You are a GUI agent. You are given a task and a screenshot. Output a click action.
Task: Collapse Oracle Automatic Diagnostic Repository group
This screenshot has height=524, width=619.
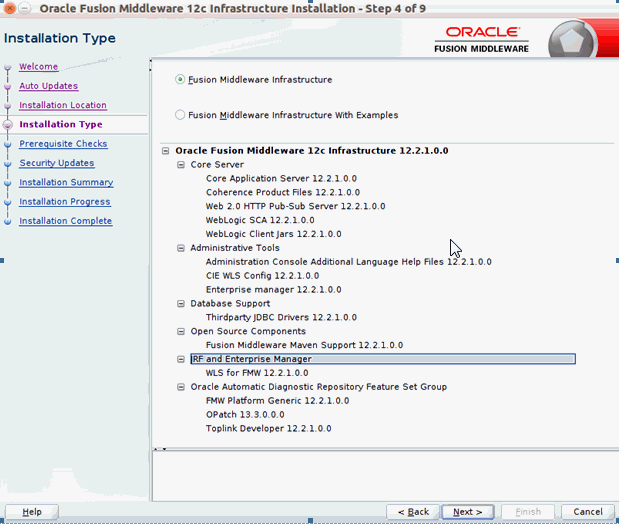click(x=181, y=387)
